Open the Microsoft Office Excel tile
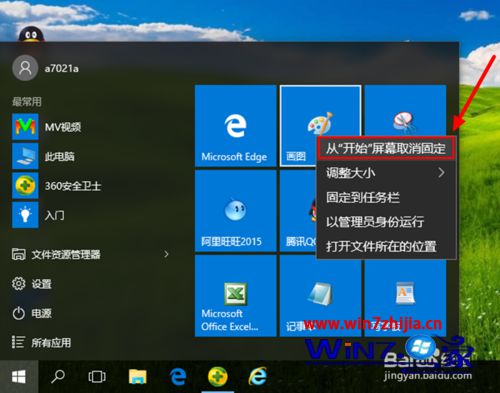 click(236, 296)
